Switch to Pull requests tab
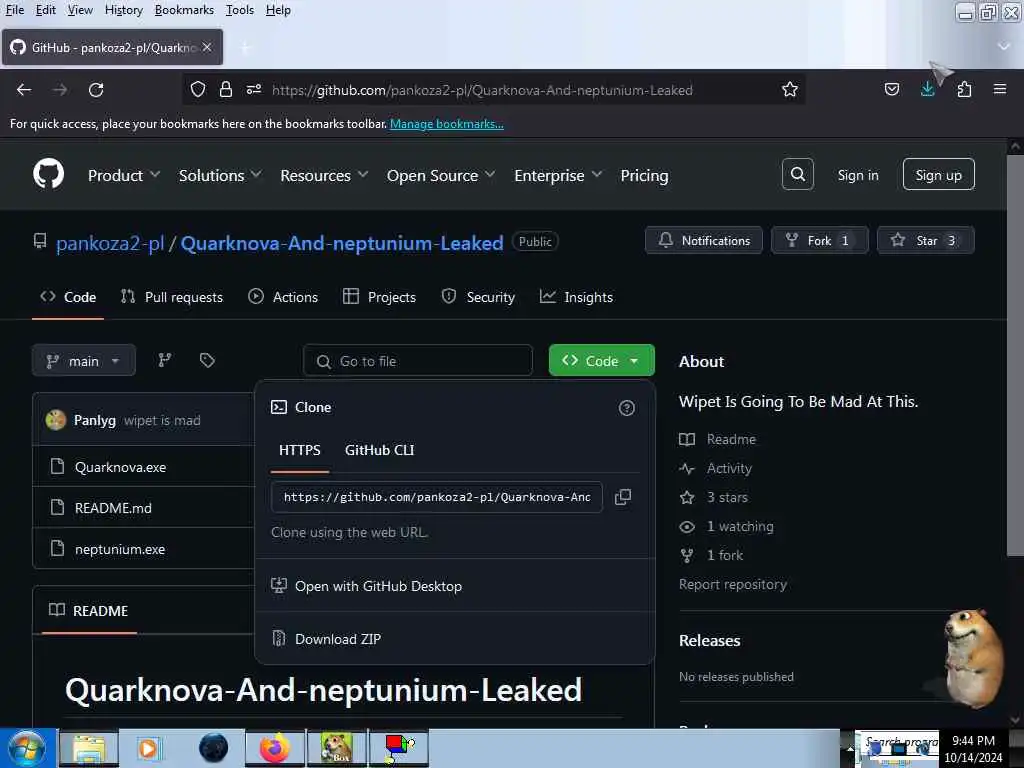The height and width of the screenshot is (768, 1024). [172, 297]
